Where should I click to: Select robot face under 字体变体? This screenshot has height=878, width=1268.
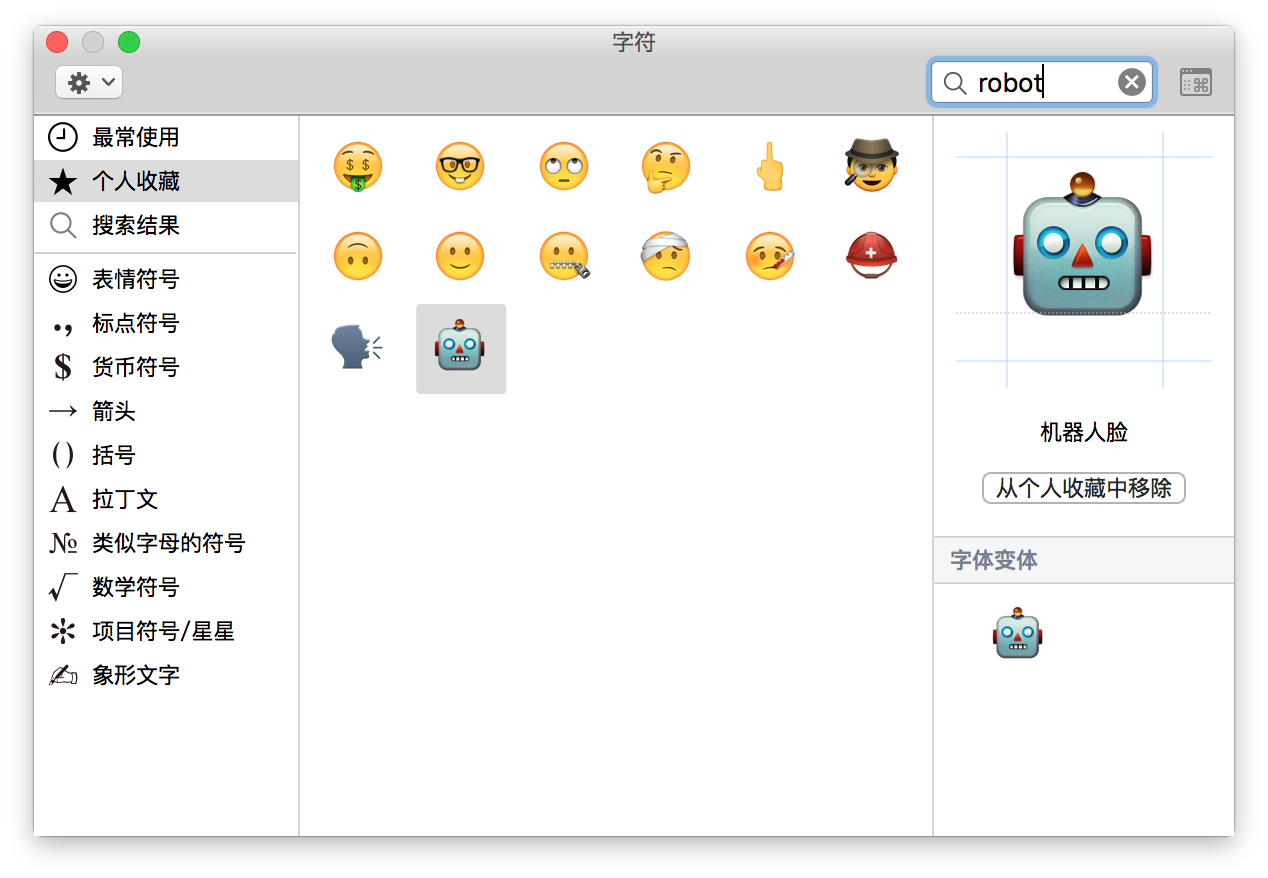1017,633
